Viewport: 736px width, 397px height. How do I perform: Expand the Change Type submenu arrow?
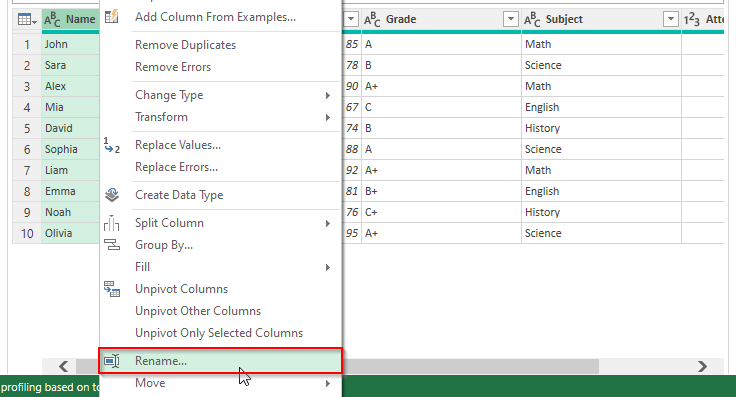[x=328, y=95]
